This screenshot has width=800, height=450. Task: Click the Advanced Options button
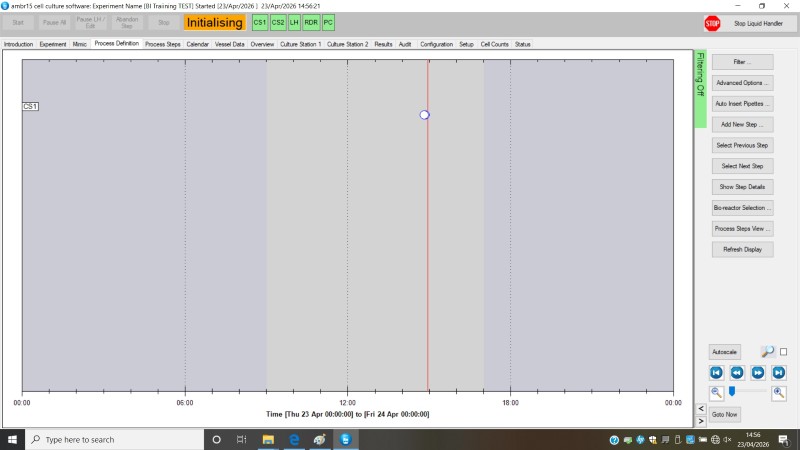point(742,83)
